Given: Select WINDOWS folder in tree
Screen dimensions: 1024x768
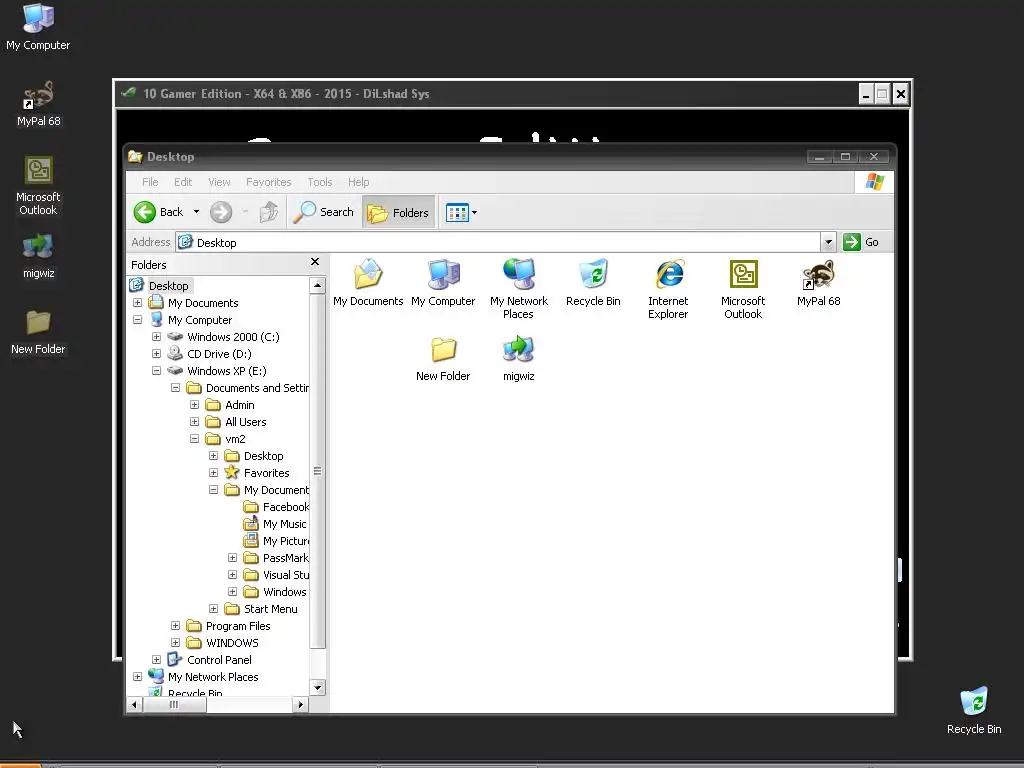Looking at the screenshot, I should (x=232, y=643).
